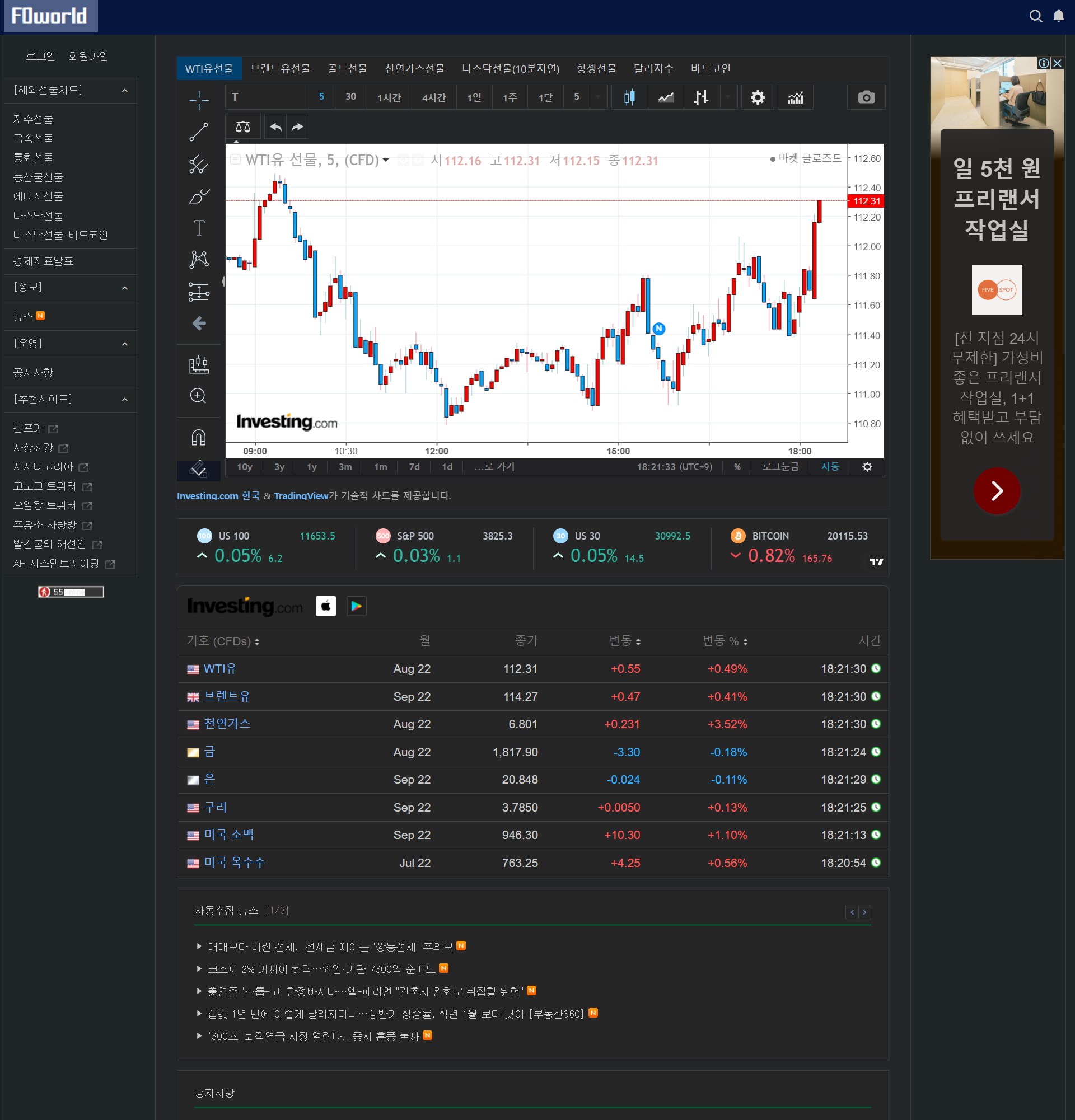Toggle the percent scale option
The height and width of the screenshot is (1120, 1075).
pos(737,467)
